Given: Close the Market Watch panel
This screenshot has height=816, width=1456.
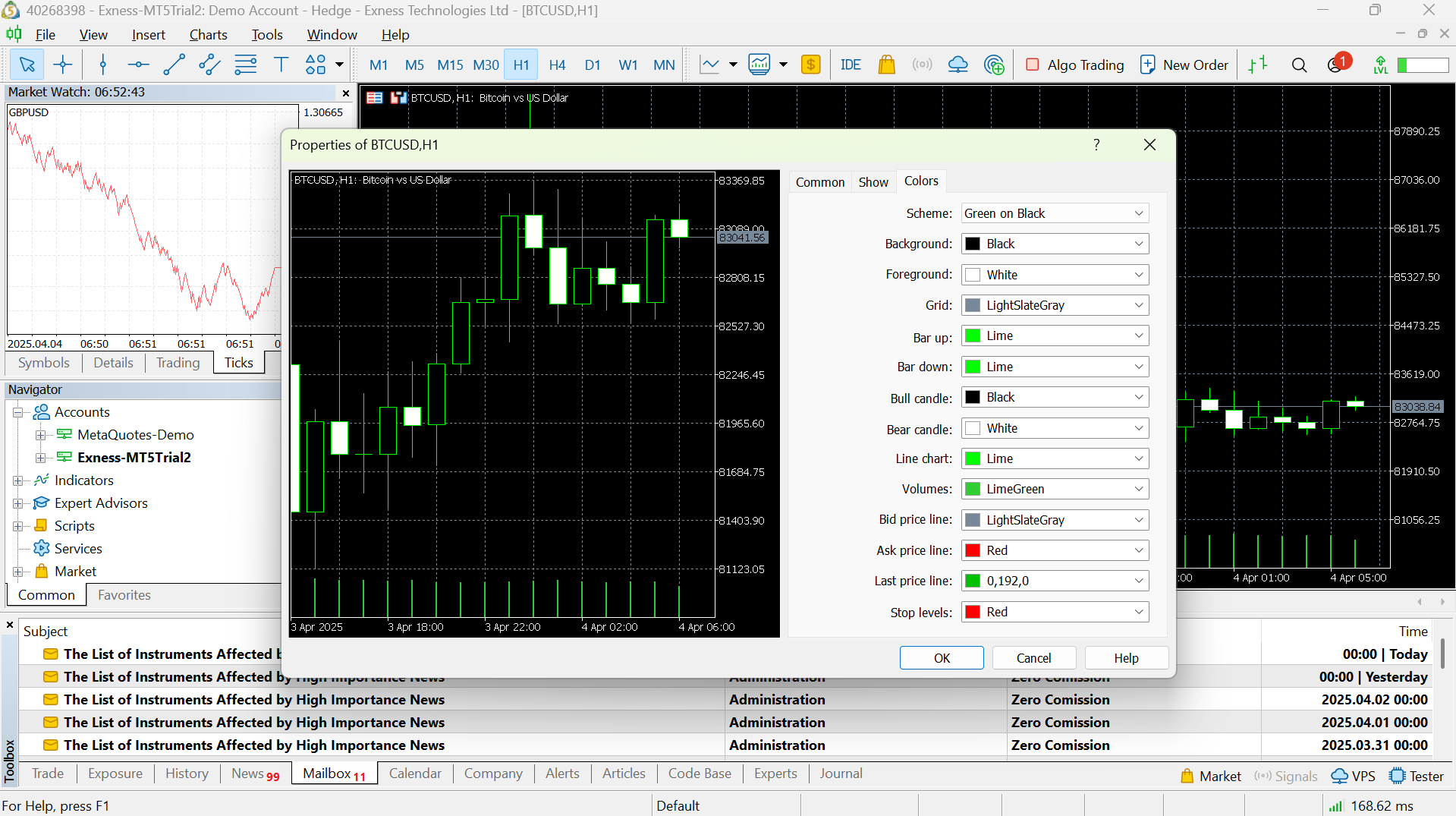Looking at the screenshot, I should coord(346,93).
